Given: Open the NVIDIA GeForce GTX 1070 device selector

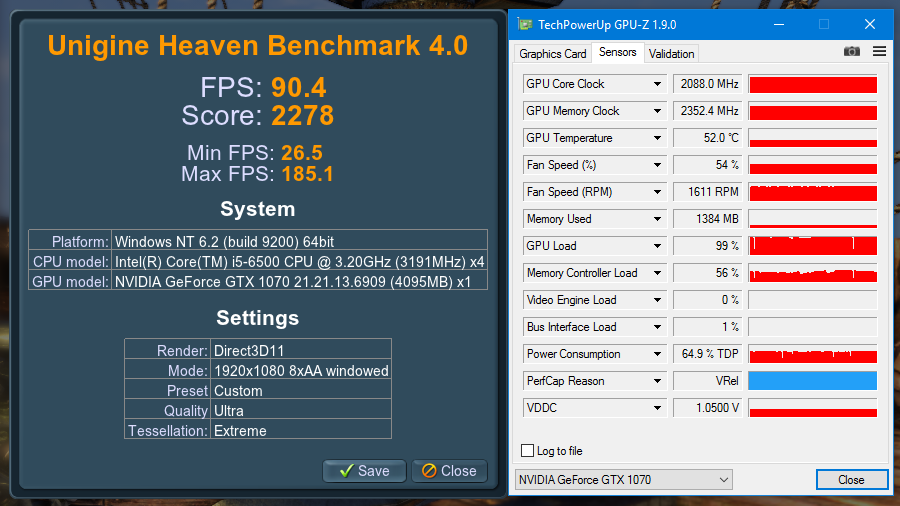Looking at the screenshot, I should 623,480.
